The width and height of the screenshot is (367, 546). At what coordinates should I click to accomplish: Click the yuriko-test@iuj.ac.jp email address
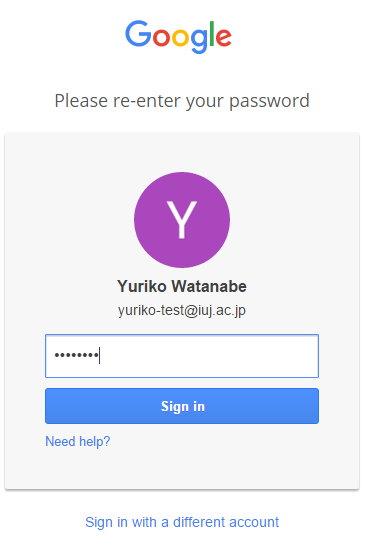coord(182,310)
